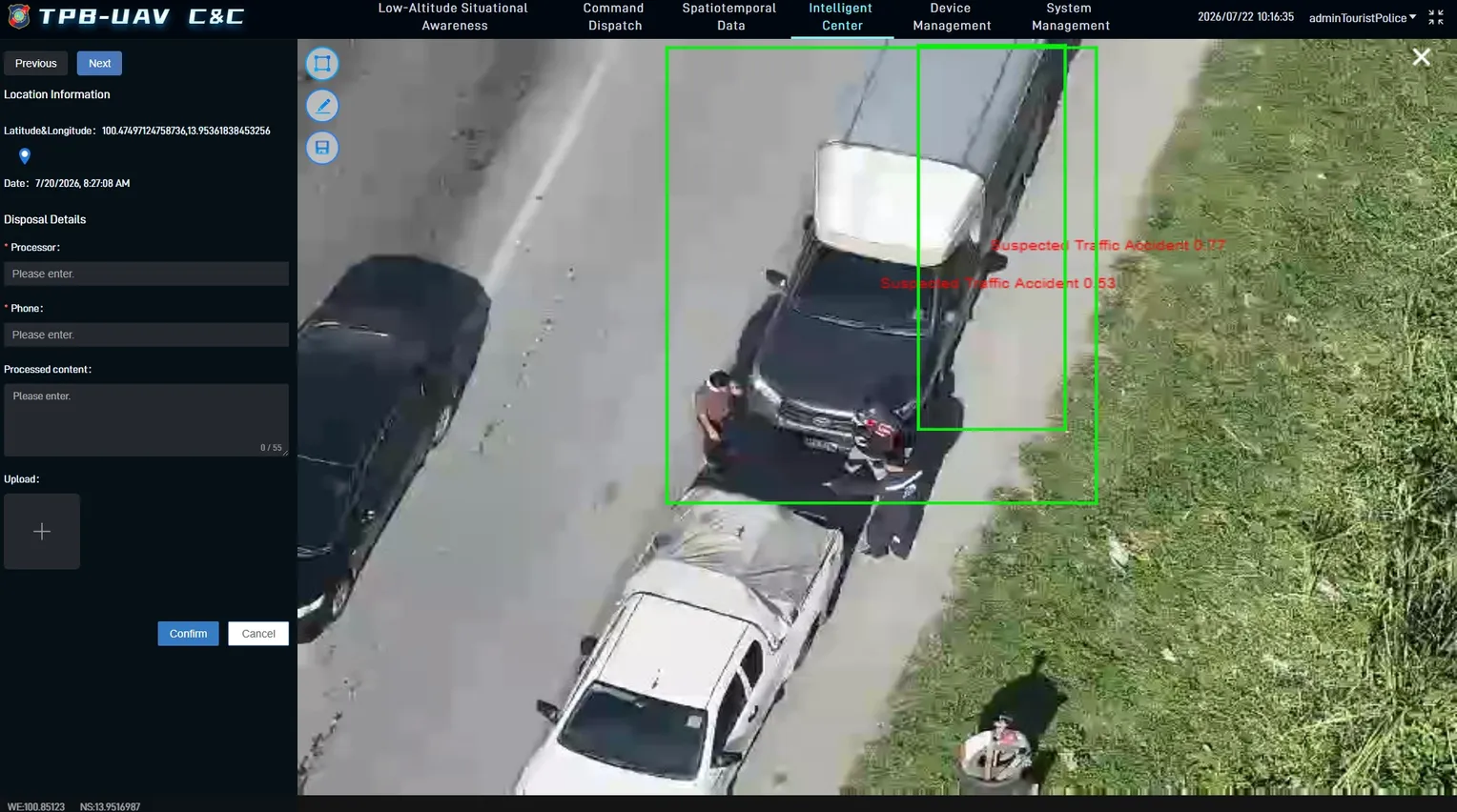Image resolution: width=1457 pixels, height=812 pixels.
Task: Cancel the disposal form
Action: point(258,634)
